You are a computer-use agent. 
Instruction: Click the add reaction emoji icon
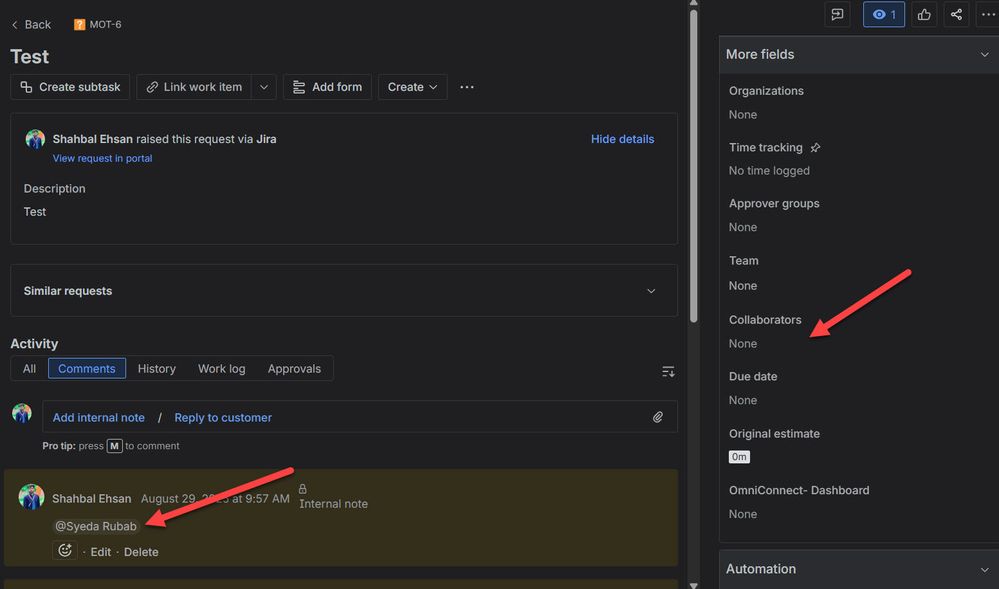[x=65, y=551]
